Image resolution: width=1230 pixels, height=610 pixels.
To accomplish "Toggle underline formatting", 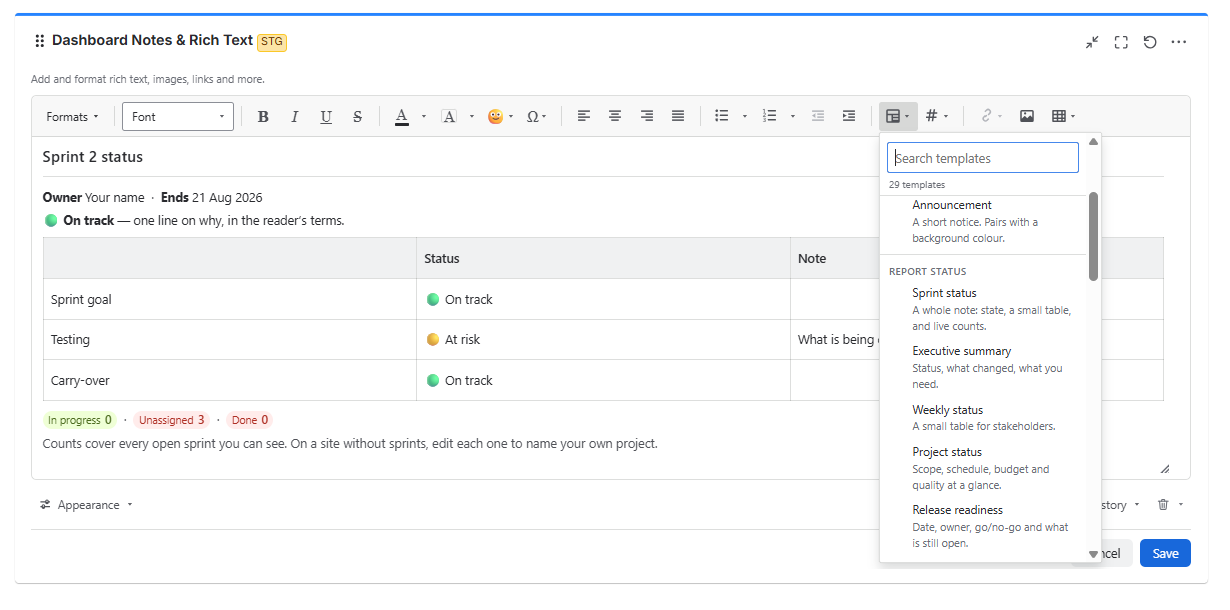I will click(326, 117).
